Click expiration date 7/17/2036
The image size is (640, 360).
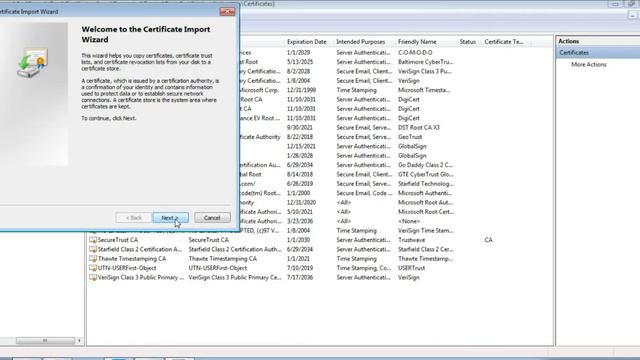click(300, 278)
